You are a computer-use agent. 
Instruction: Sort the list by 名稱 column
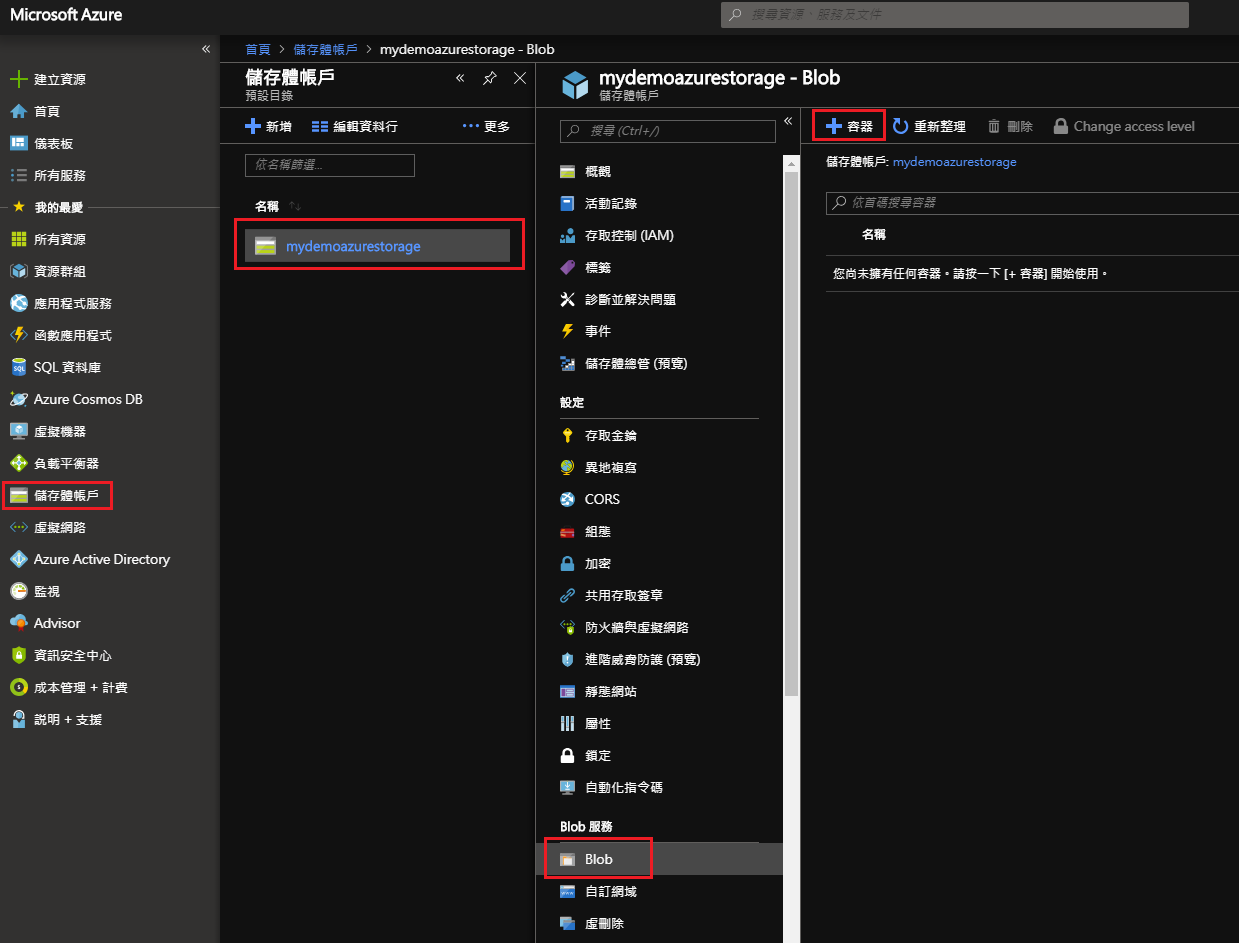pyautogui.click(x=267, y=206)
